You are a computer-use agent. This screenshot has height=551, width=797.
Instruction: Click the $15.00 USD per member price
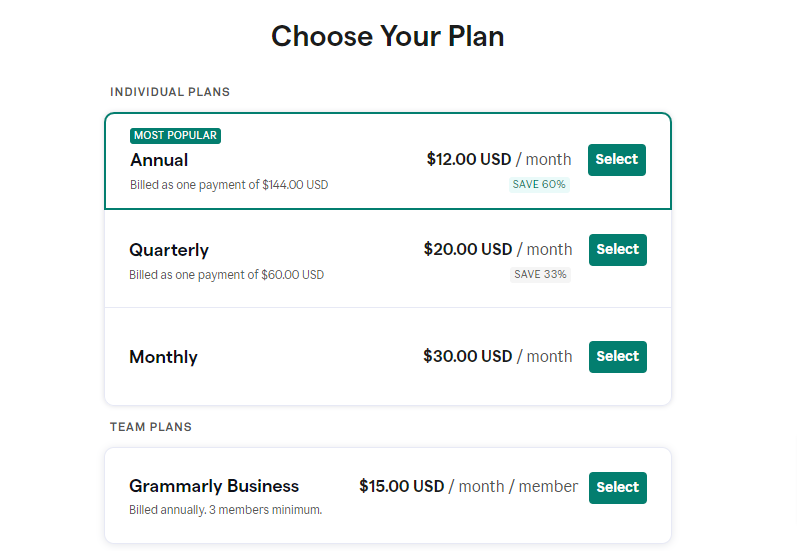point(468,486)
